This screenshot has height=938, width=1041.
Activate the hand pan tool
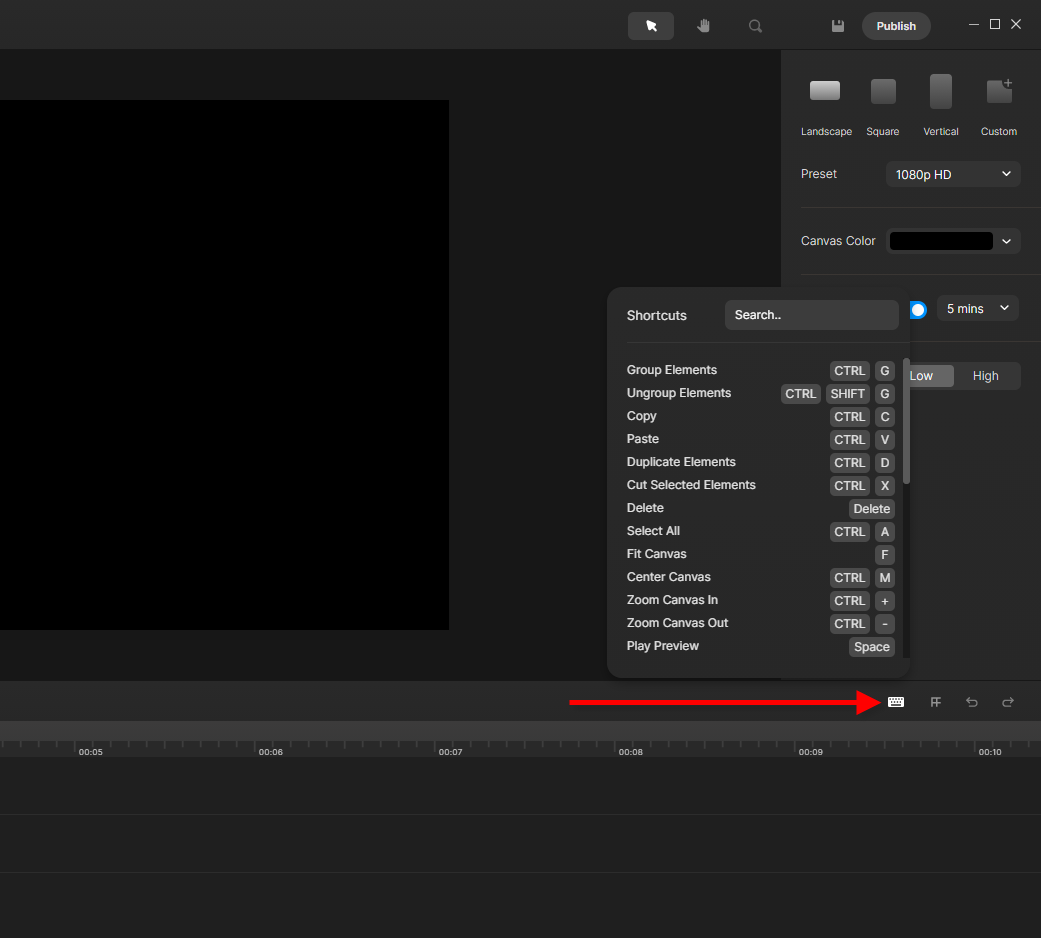click(703, 26)
